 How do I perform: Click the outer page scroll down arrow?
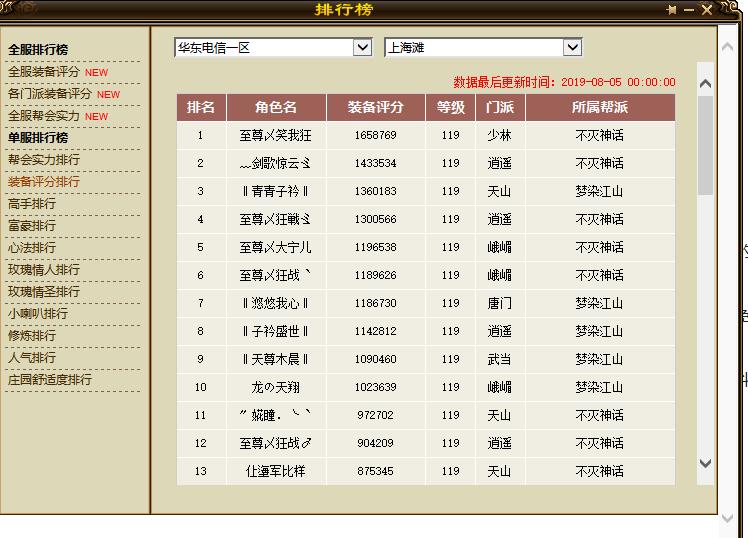tap(727, 518)
